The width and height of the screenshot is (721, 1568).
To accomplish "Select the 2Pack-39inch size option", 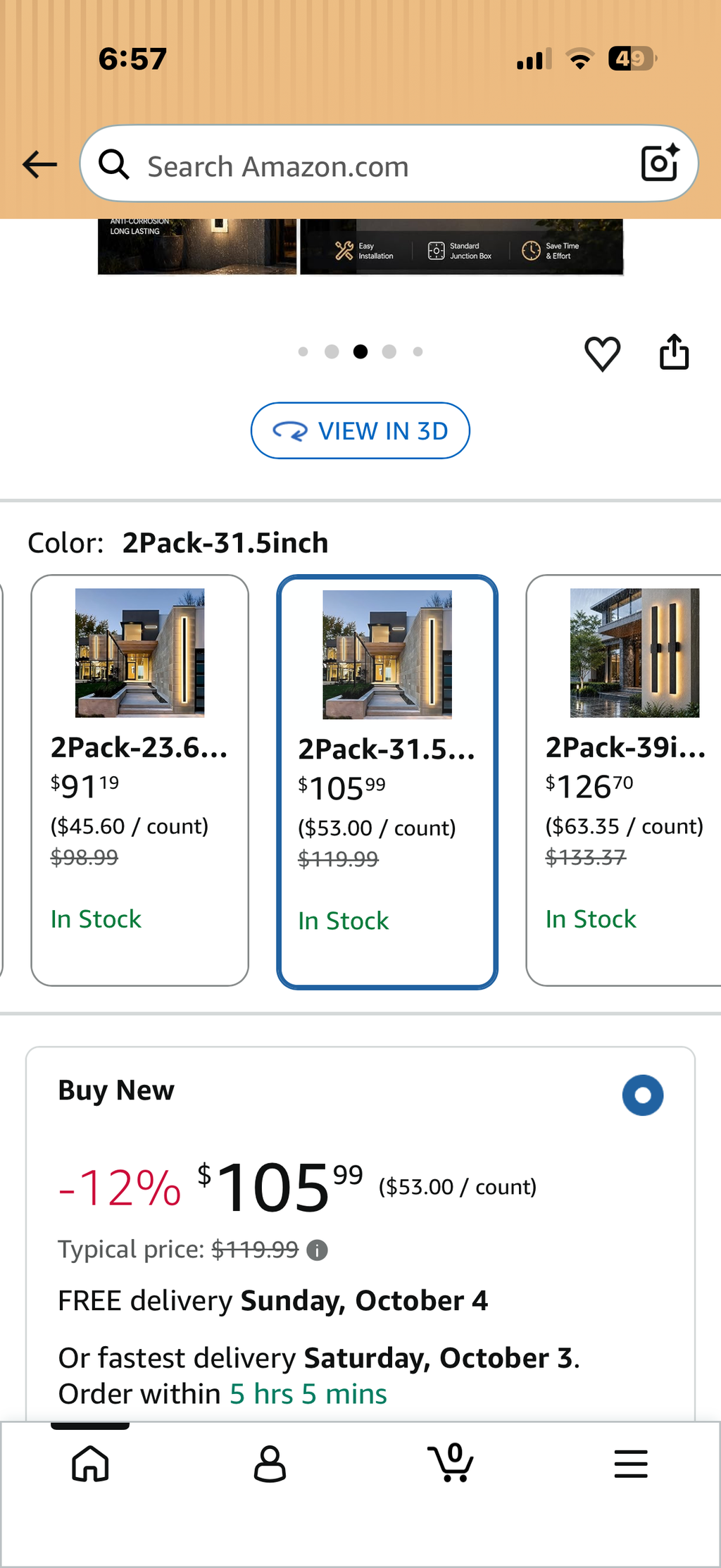I will coord(624,780).
